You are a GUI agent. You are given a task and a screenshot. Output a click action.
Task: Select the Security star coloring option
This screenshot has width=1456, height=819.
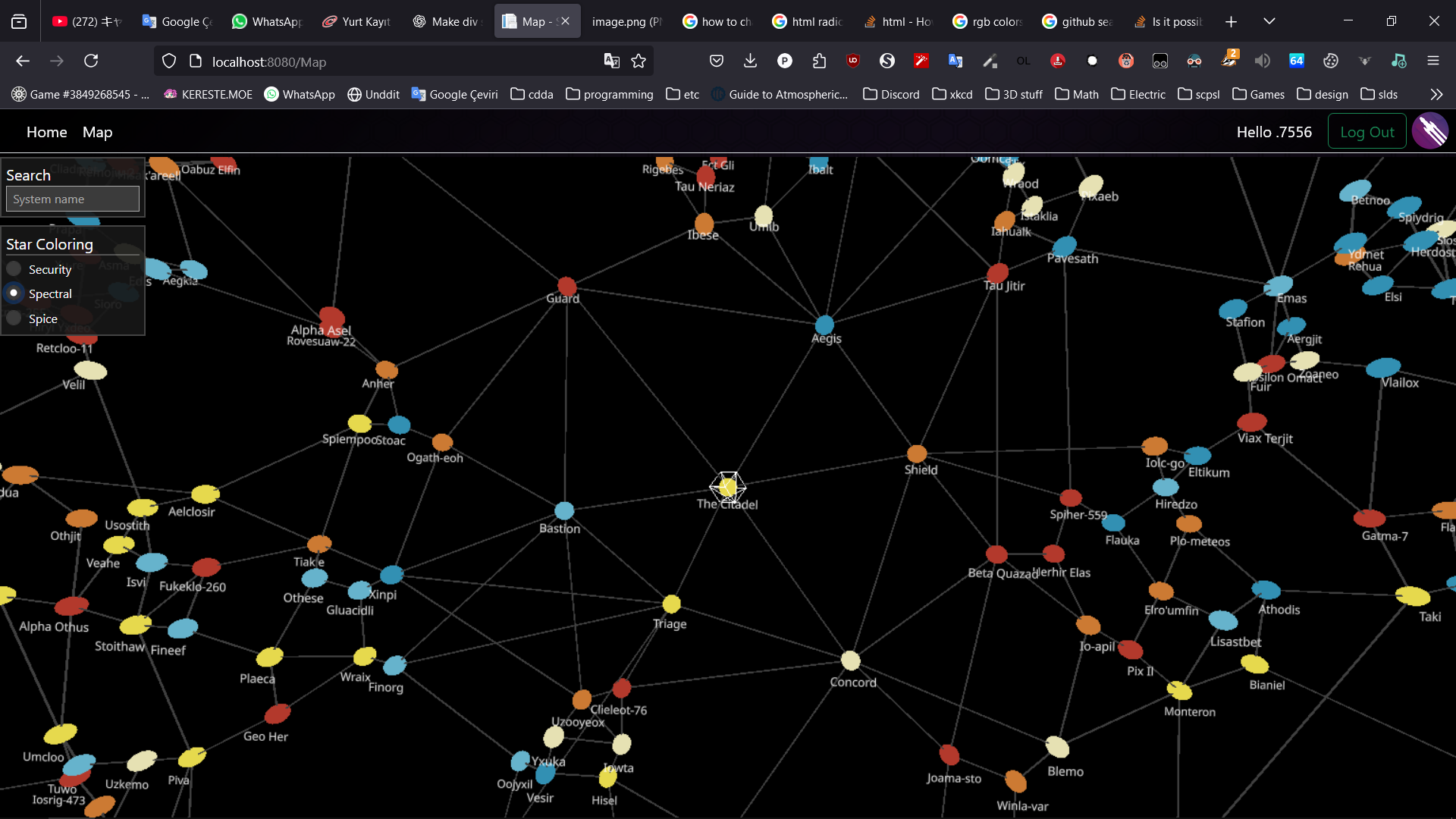pos(14,269)
